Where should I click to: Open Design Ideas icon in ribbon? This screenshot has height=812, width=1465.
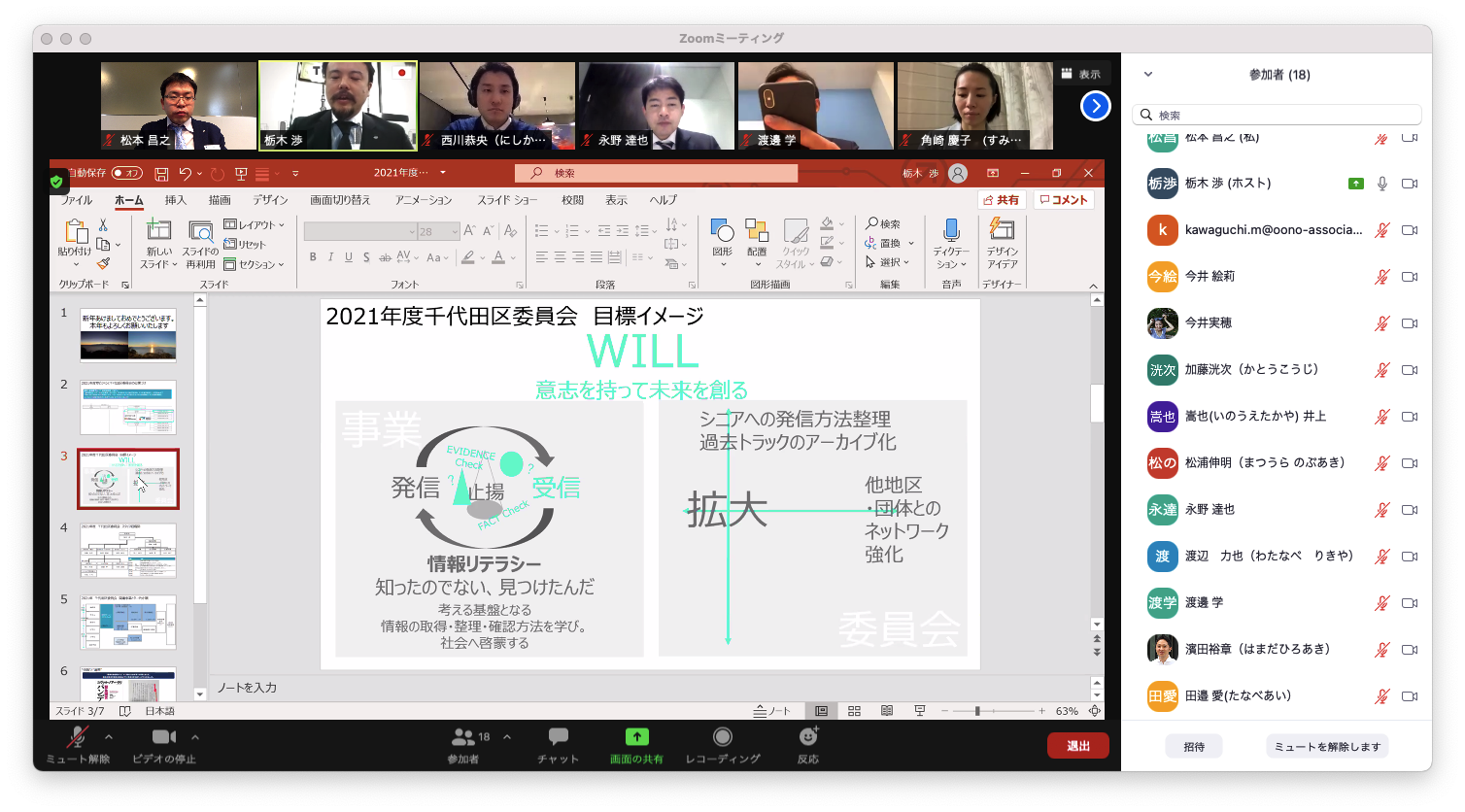tap(1002, 231)
